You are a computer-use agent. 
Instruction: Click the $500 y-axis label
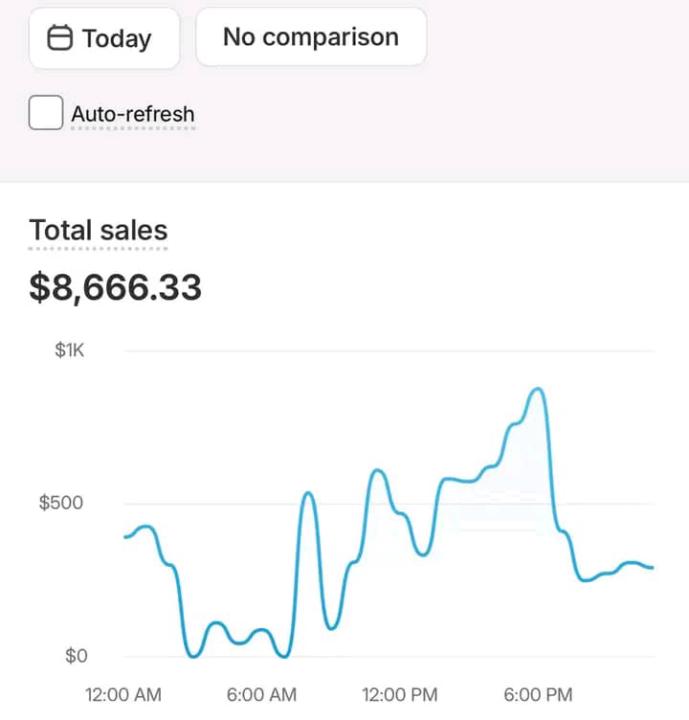(61, 503)
